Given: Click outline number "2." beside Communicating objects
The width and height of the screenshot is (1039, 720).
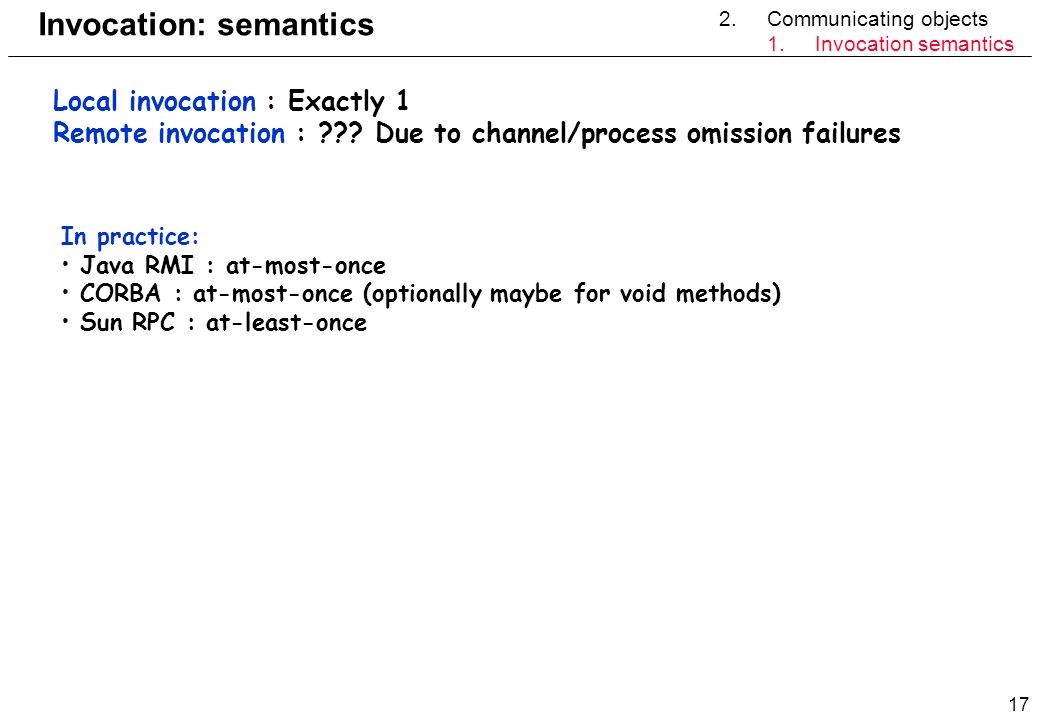Looking at the screenshot, I should click(728, 19).
